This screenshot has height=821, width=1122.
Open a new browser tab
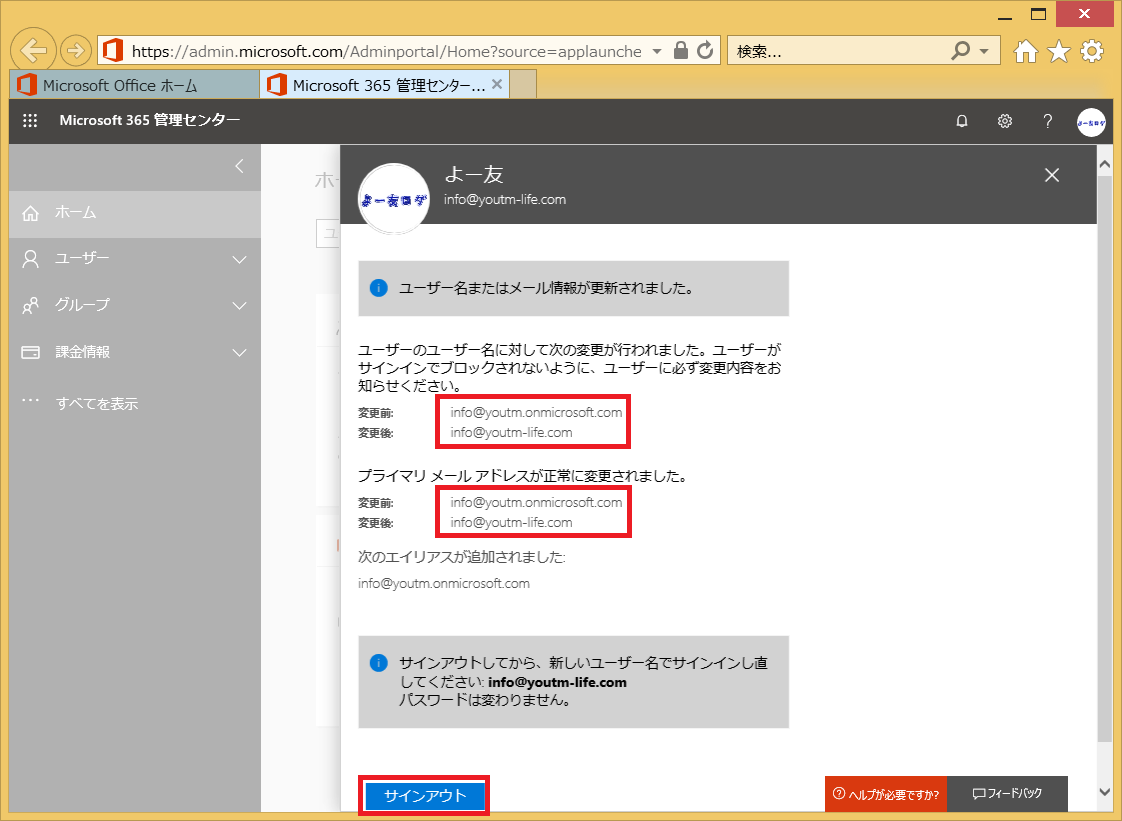click(x=523, y=84)
